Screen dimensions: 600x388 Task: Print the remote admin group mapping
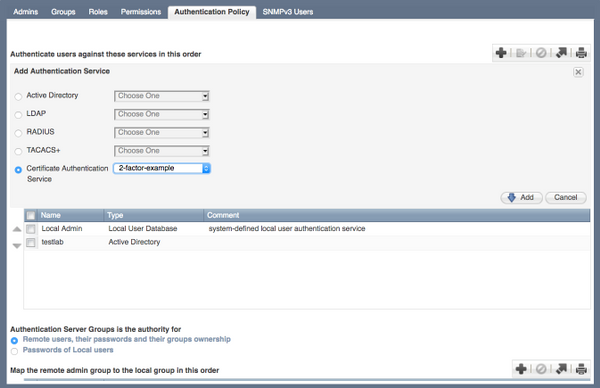point(581,369)
